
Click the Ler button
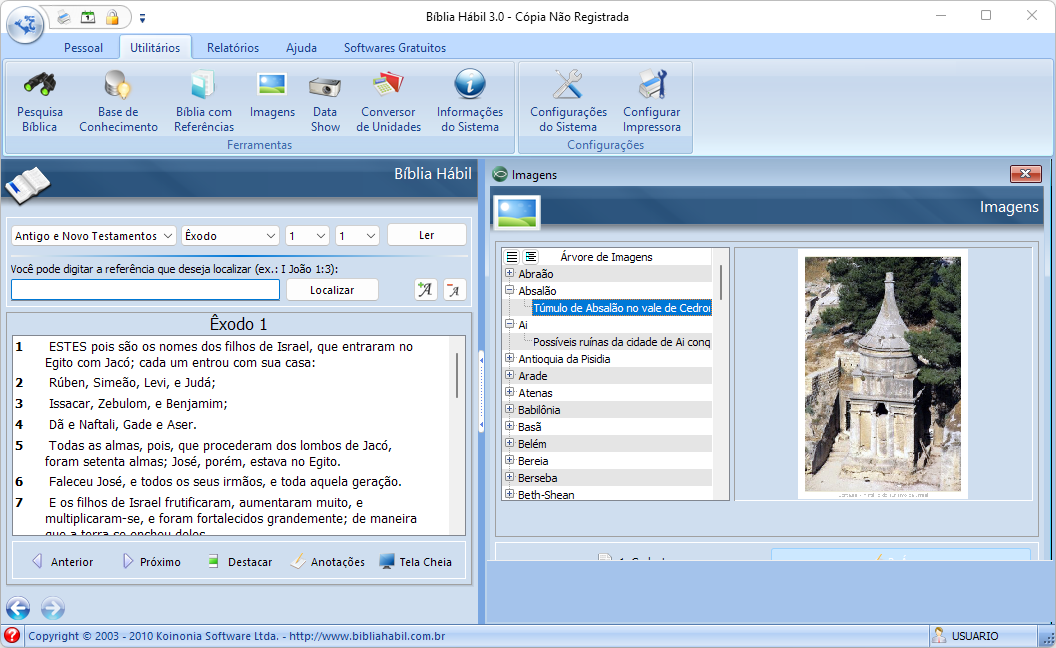coord(426,235)
